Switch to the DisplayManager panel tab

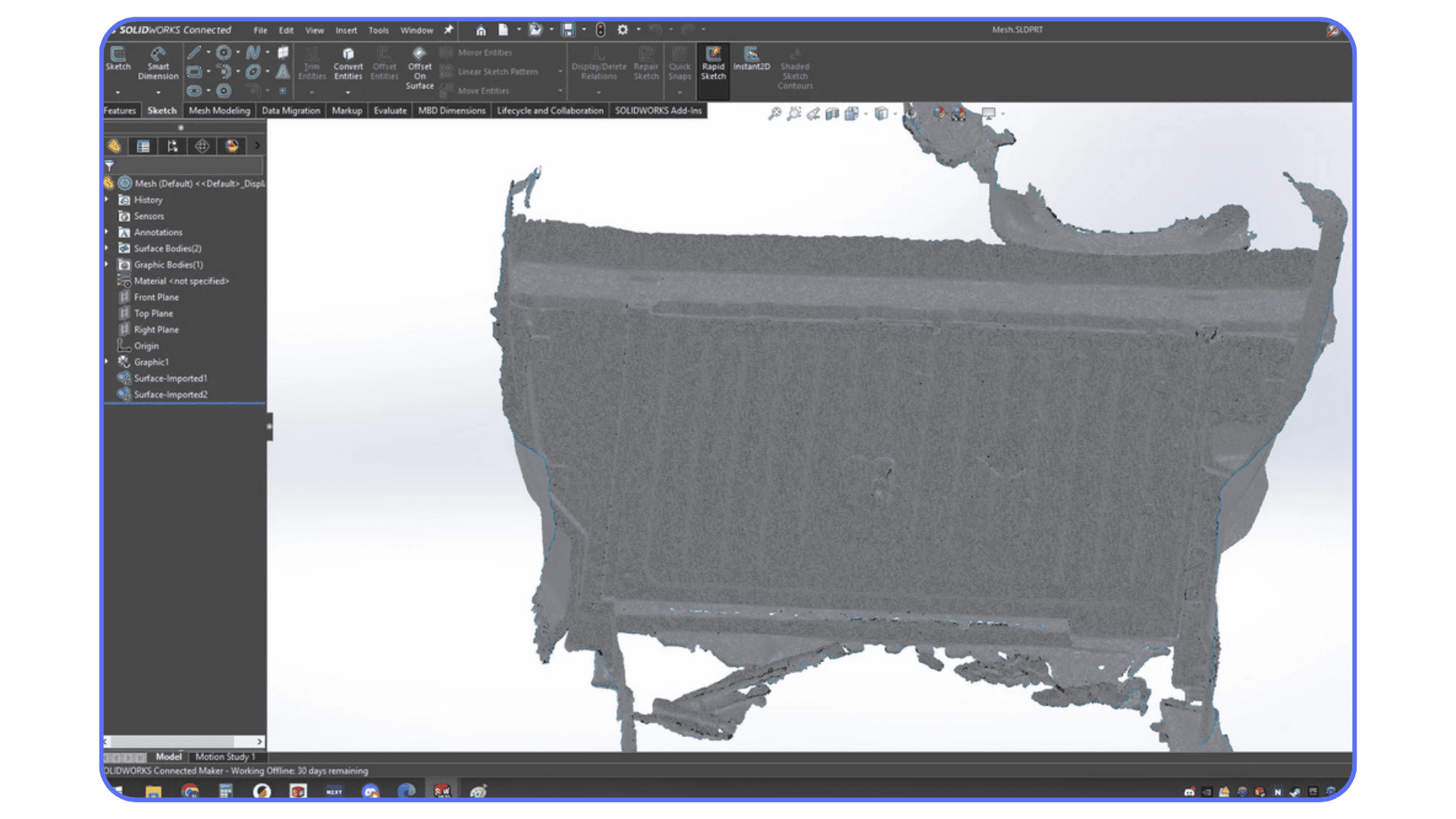coord(231,146)
